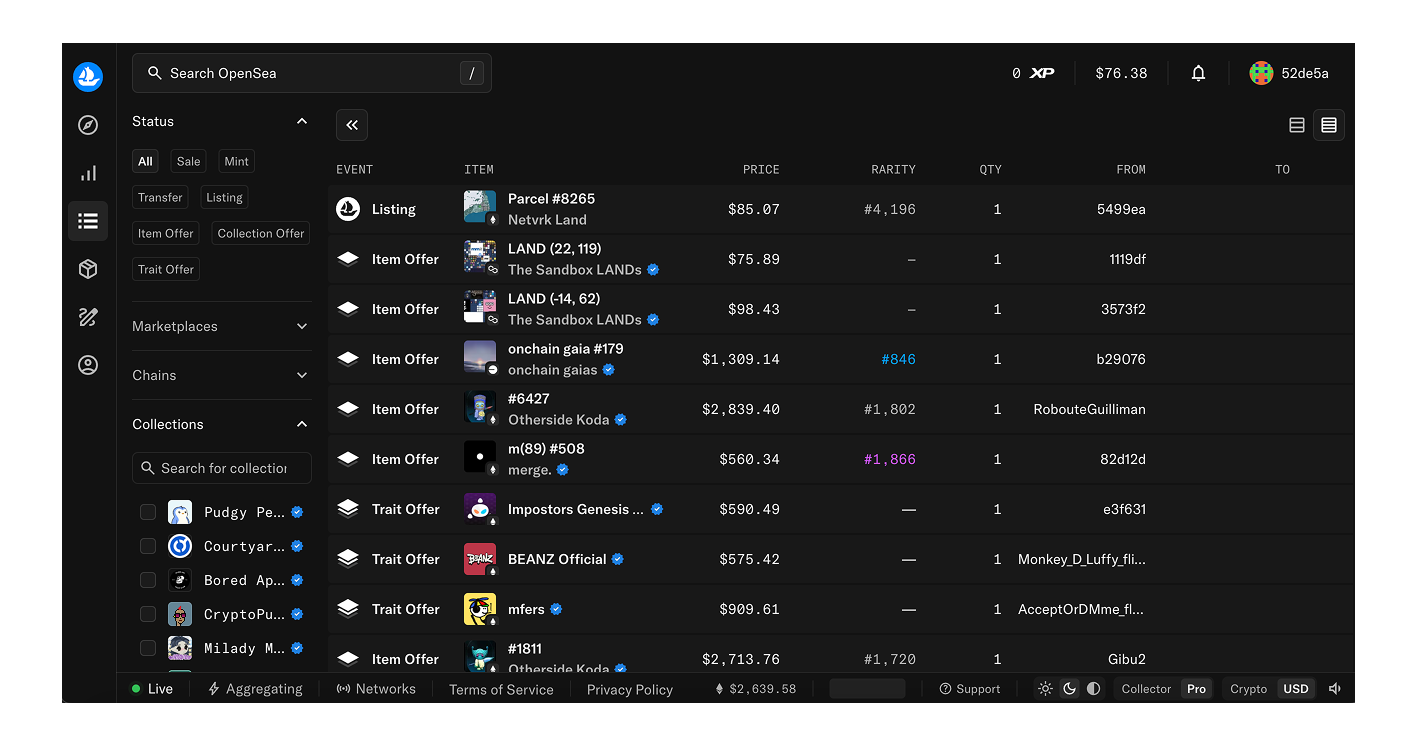Screen dimensions: 1417x746
Task: Check the Bored Ape collection checkbox
Action: [x=148, y=580]
